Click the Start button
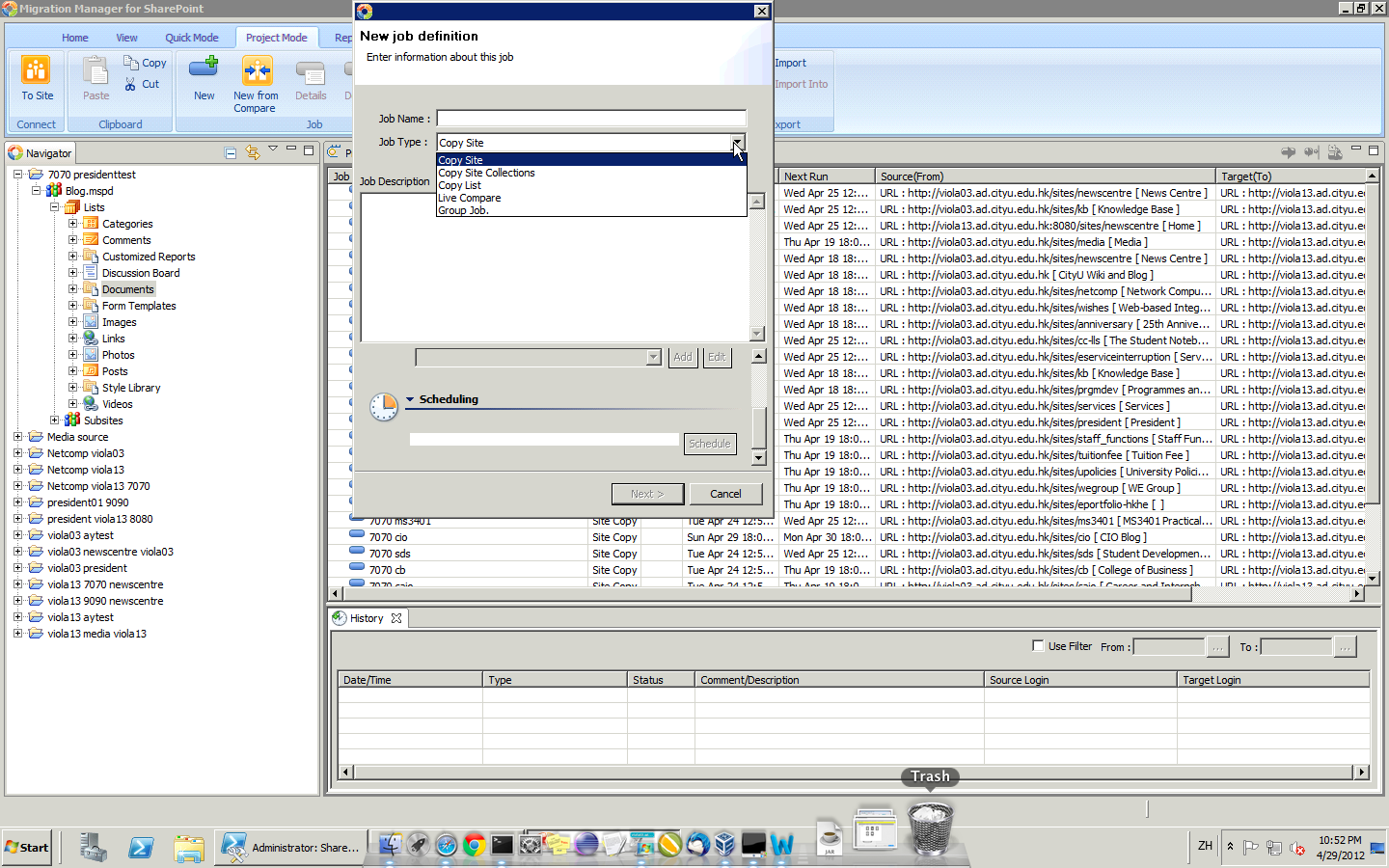This screenshot has width=1389, height=868. tap(27, 847)
